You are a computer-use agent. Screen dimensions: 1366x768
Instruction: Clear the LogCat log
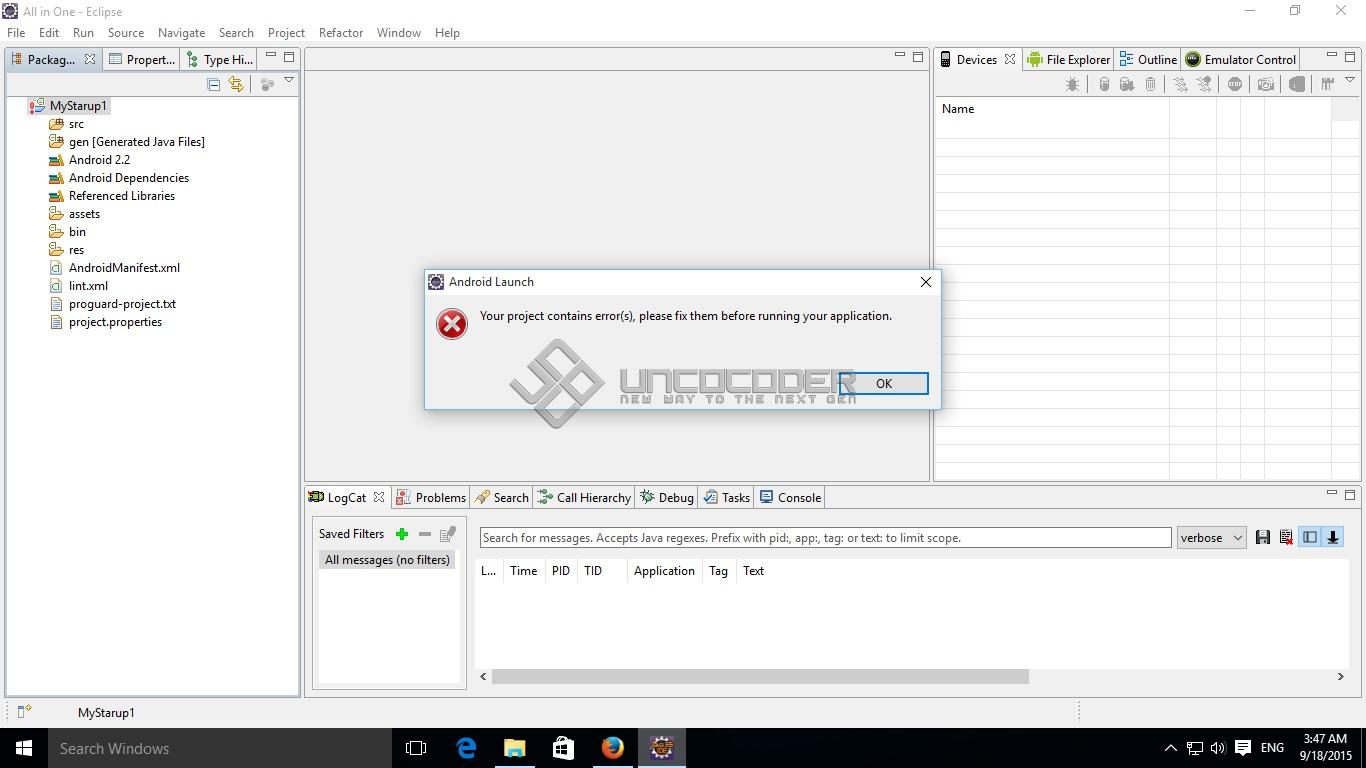[x=1286, y=538]
